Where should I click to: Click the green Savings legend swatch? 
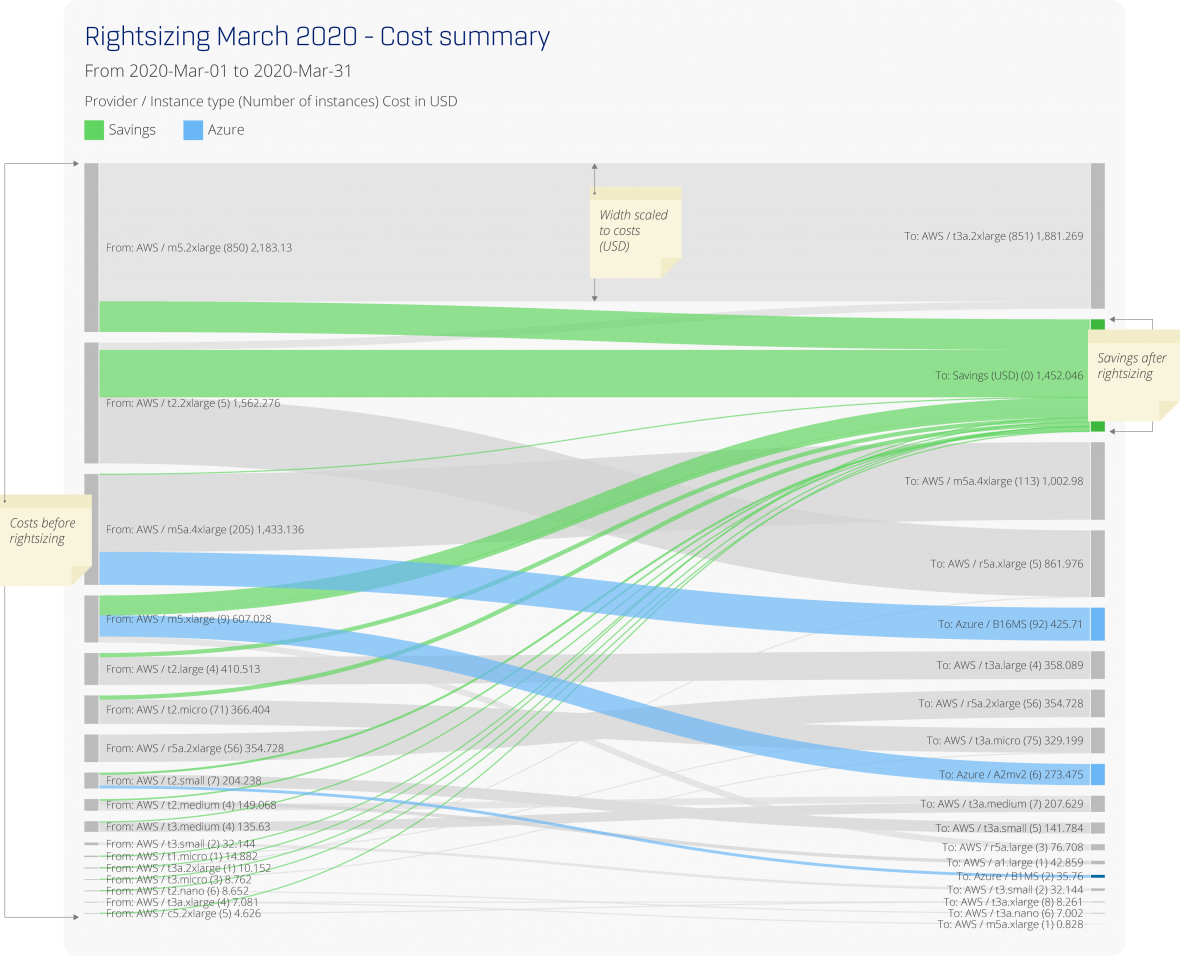click(94, 130)
